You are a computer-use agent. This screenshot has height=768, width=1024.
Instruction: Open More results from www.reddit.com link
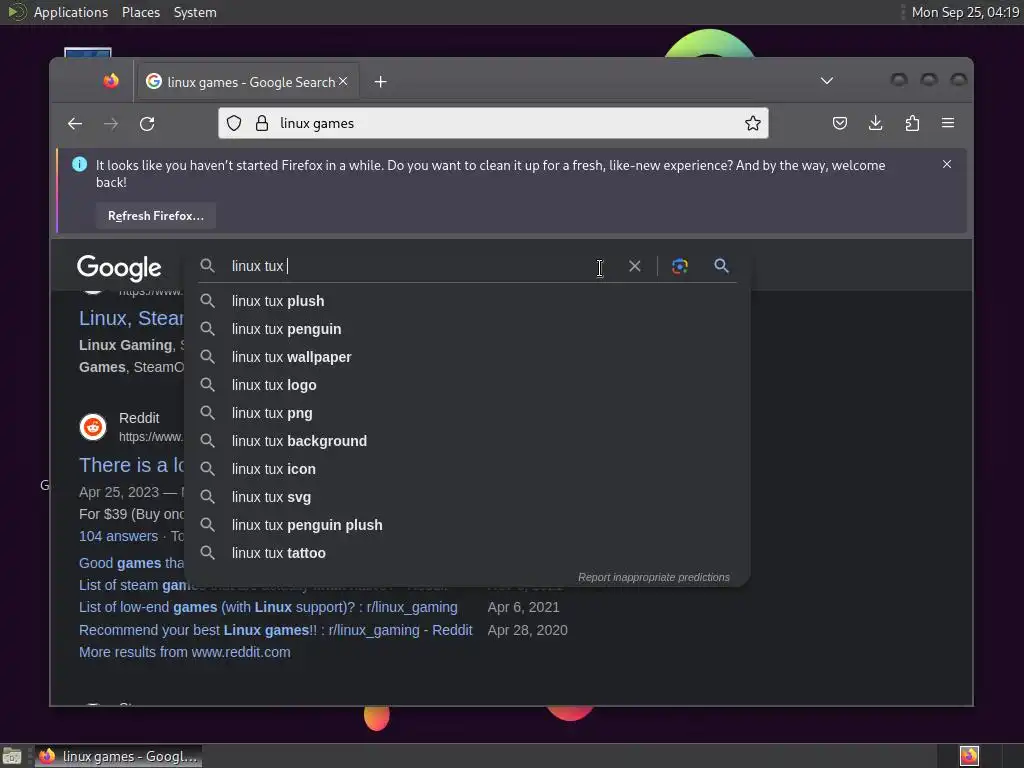click(185, 652)
